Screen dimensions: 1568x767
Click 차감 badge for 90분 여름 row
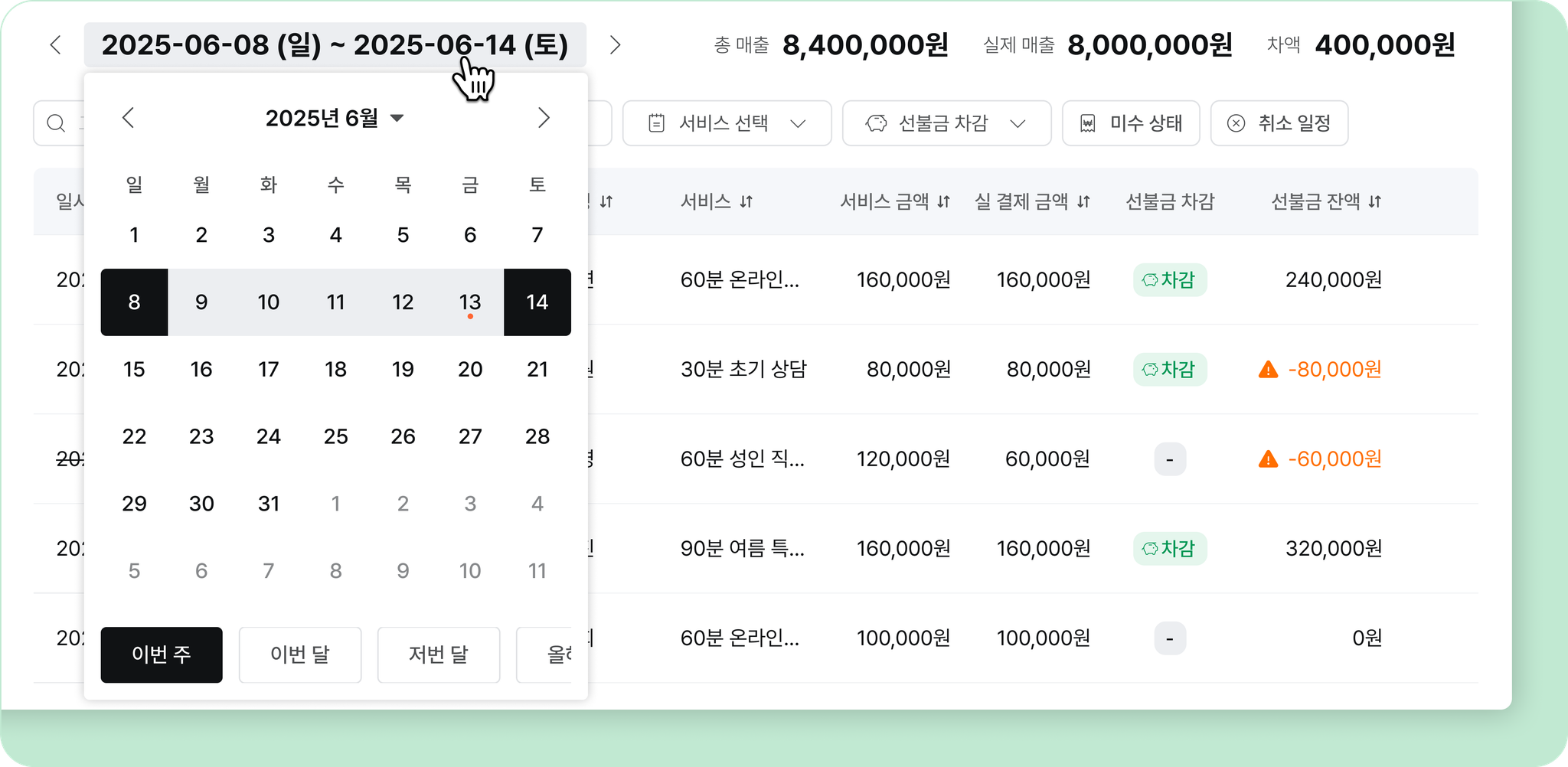(x=1170, y=549)
